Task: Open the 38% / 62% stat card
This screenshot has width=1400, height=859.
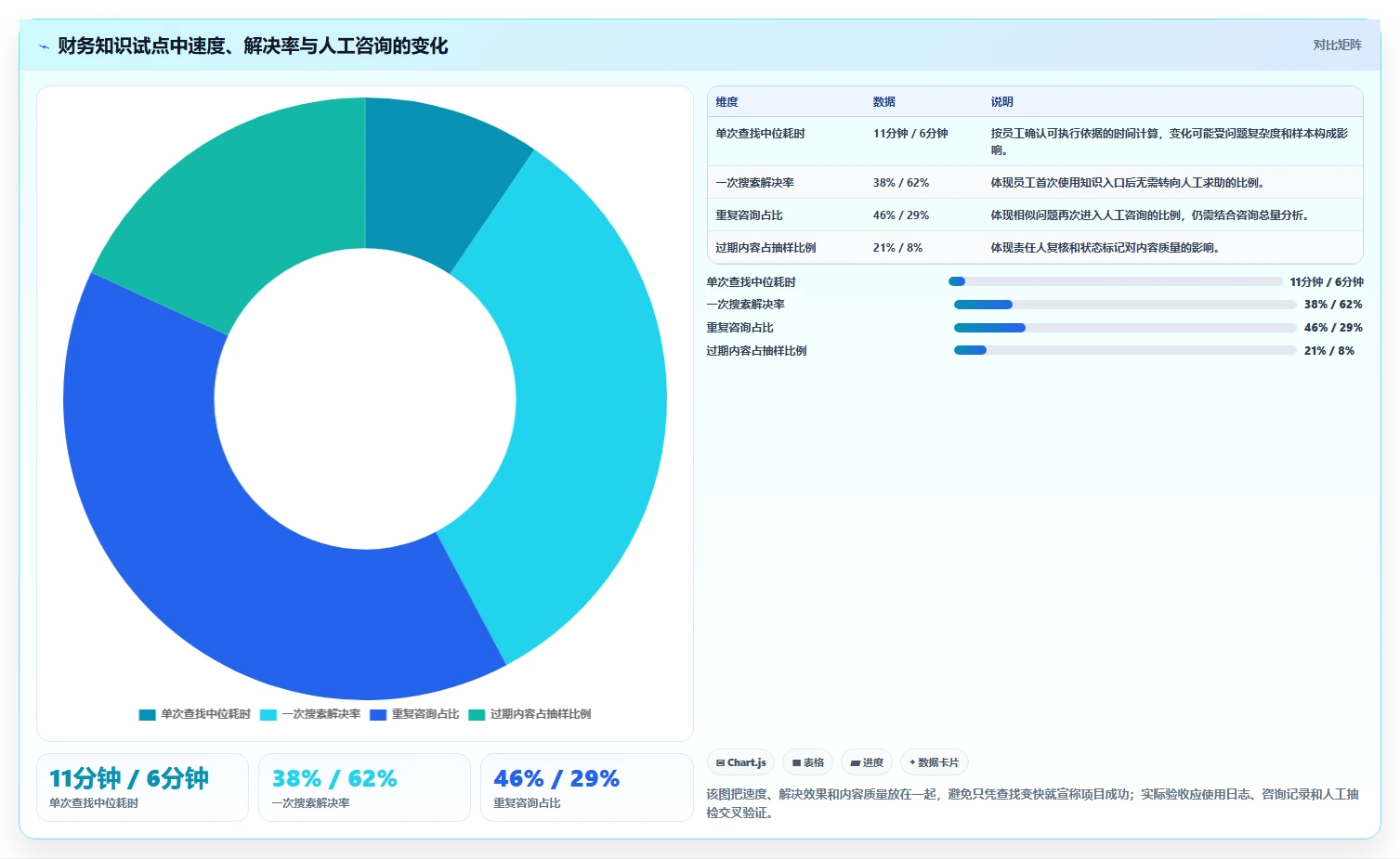Action: pyautogui.click(x=364, y=787)
